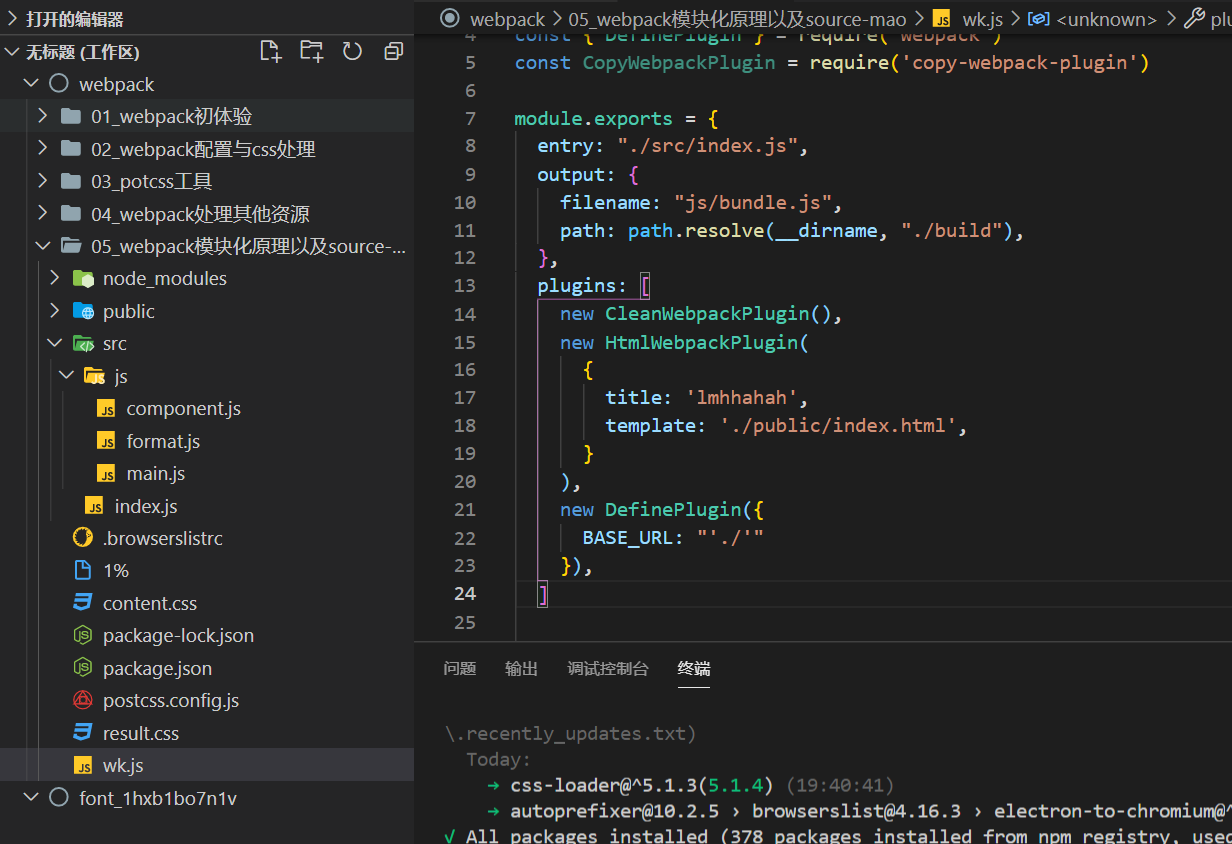The height and width of the screenshot is (844, 1232).
Task: Click line number 24 in the gutter
Action: pyautogui.click(x=464, y=593)
